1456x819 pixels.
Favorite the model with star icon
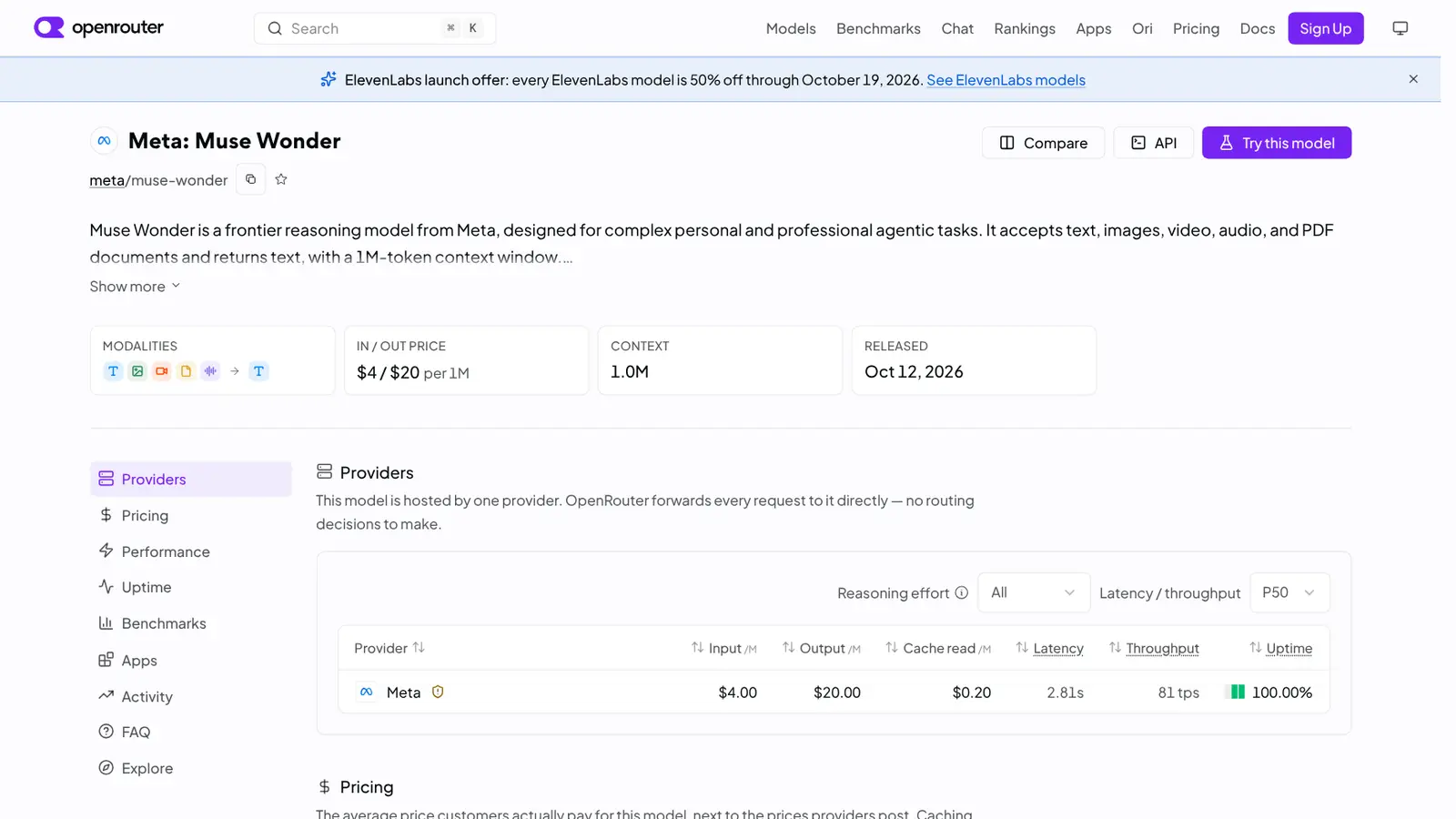(281, 179)
